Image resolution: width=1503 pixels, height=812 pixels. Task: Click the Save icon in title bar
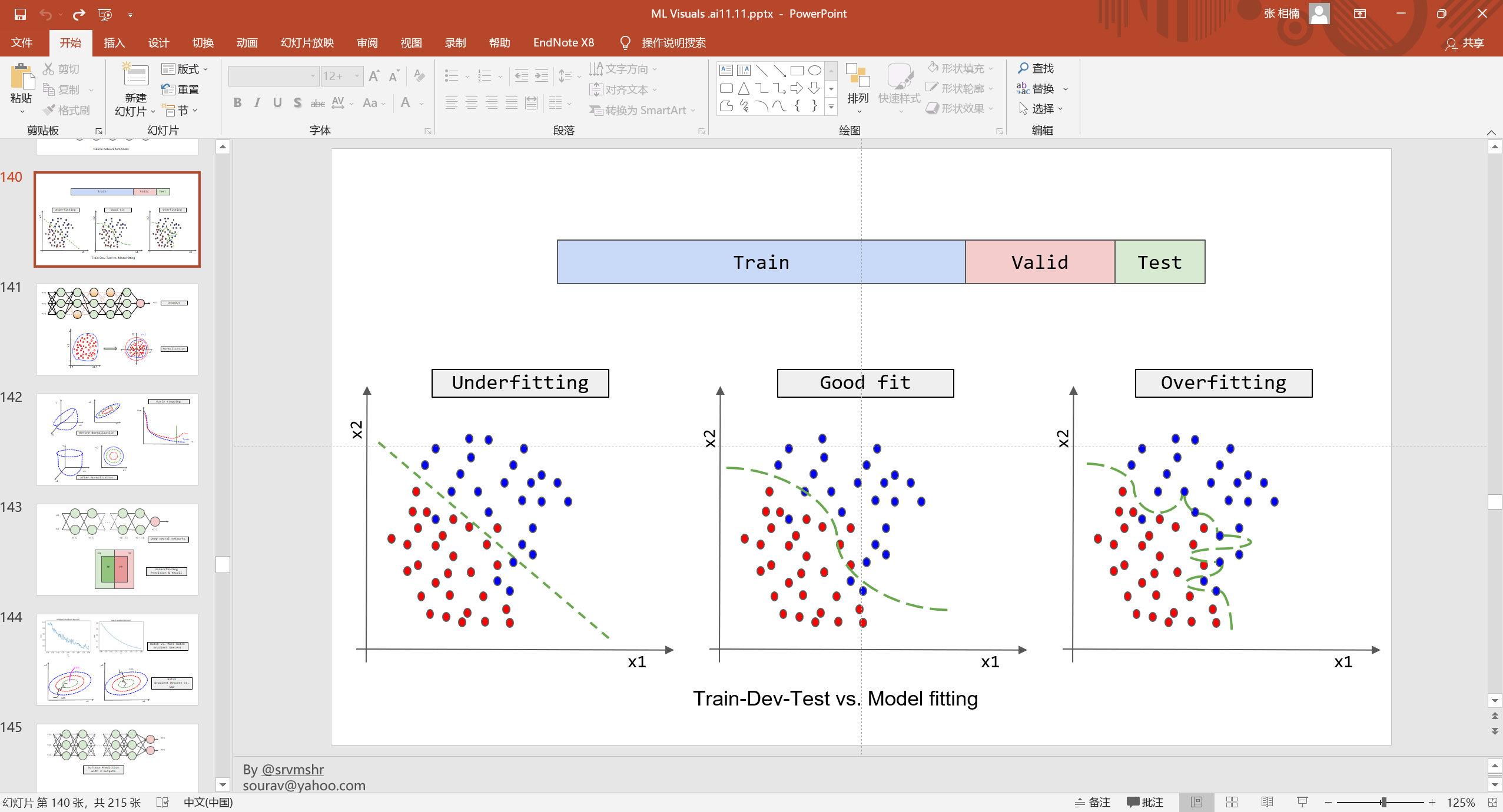[x=20, y=14]
